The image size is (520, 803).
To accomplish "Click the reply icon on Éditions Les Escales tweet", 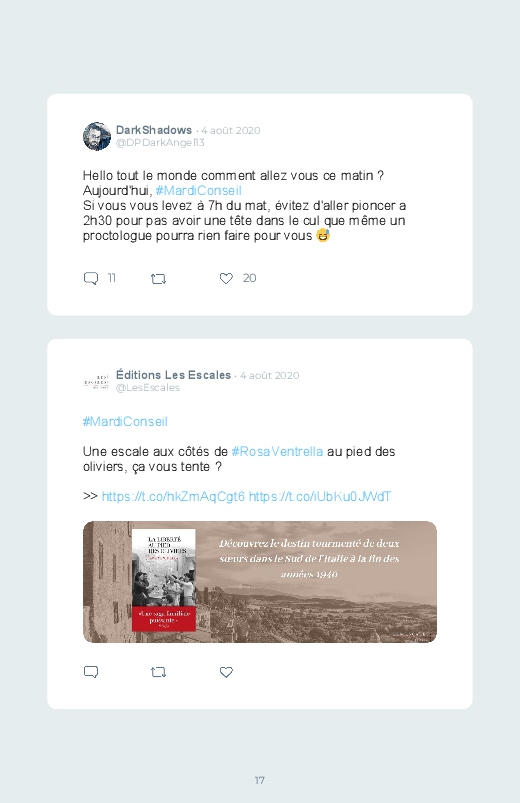I will tap(91, 672).
